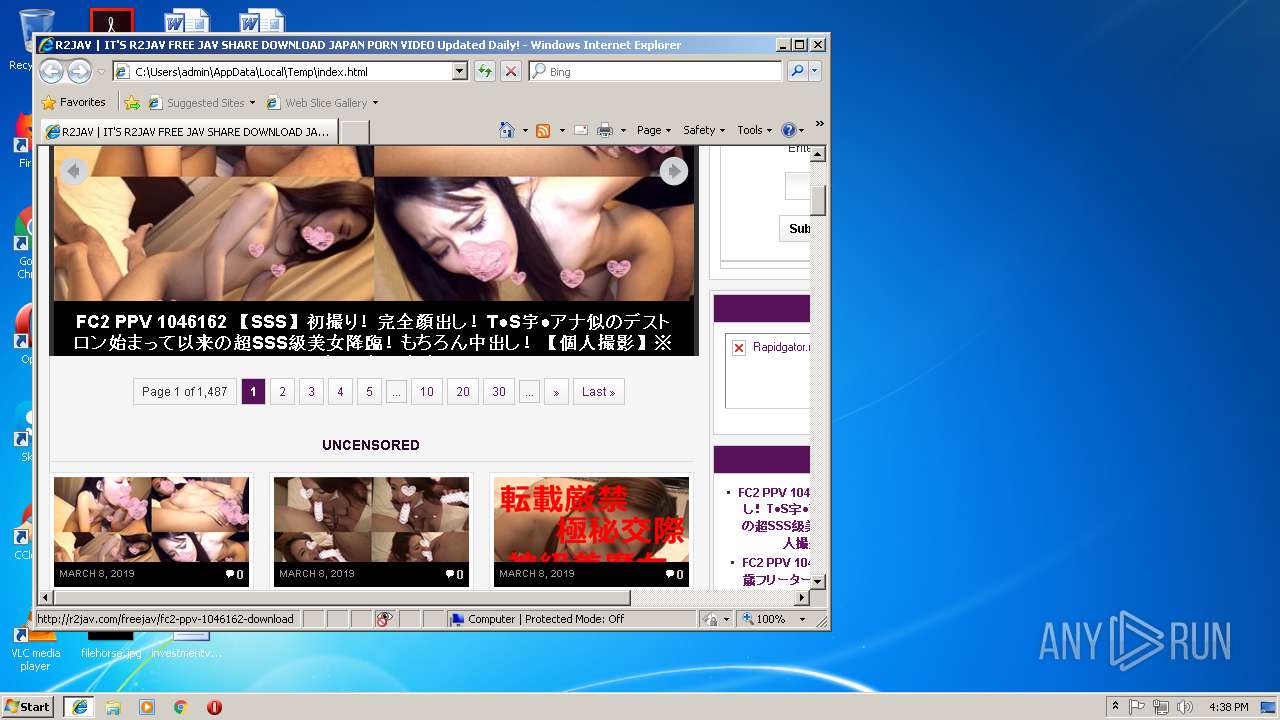Open the Feeds dropdown arrow
This screenshot has height=720, width=1280.
click(x=562, y=130)
